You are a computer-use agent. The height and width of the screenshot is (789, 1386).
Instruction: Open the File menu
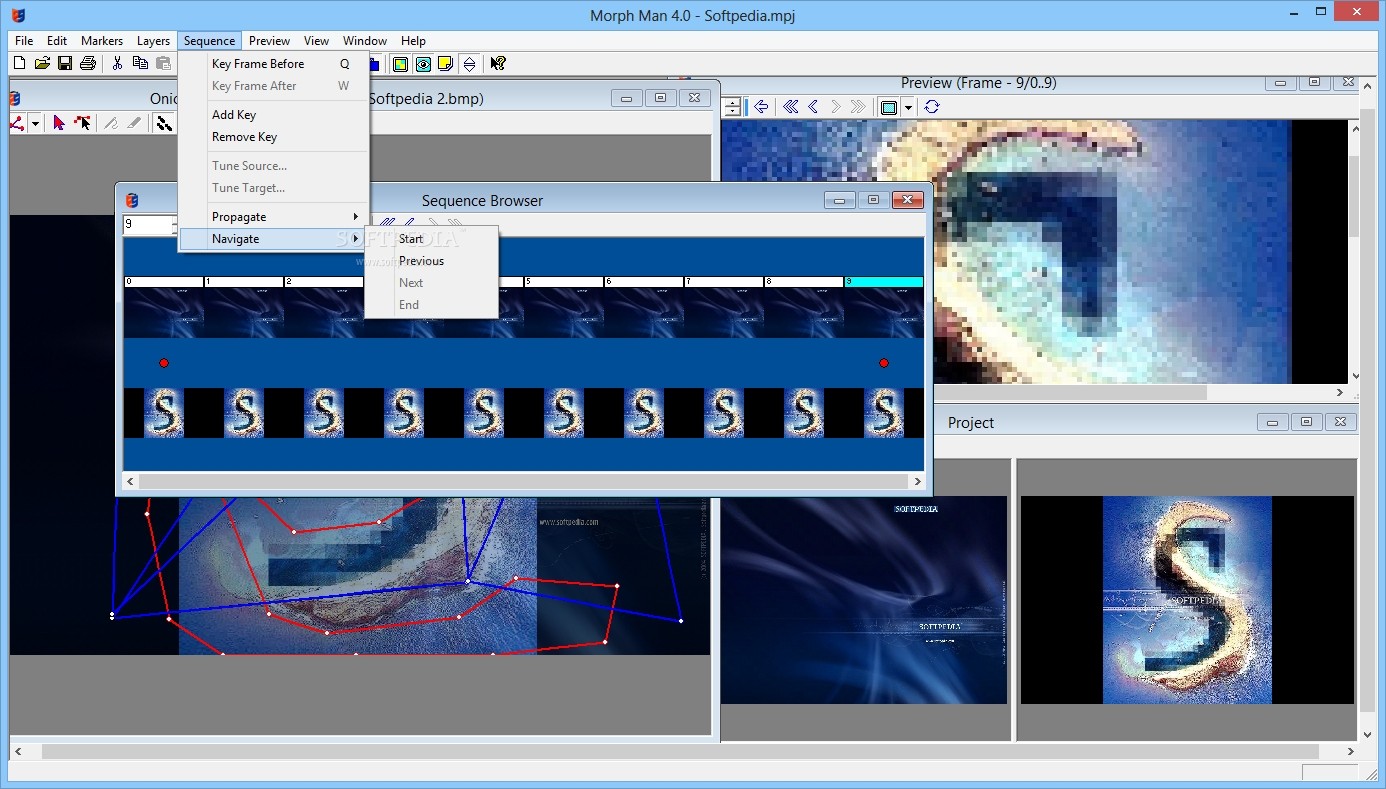point(24,41)
